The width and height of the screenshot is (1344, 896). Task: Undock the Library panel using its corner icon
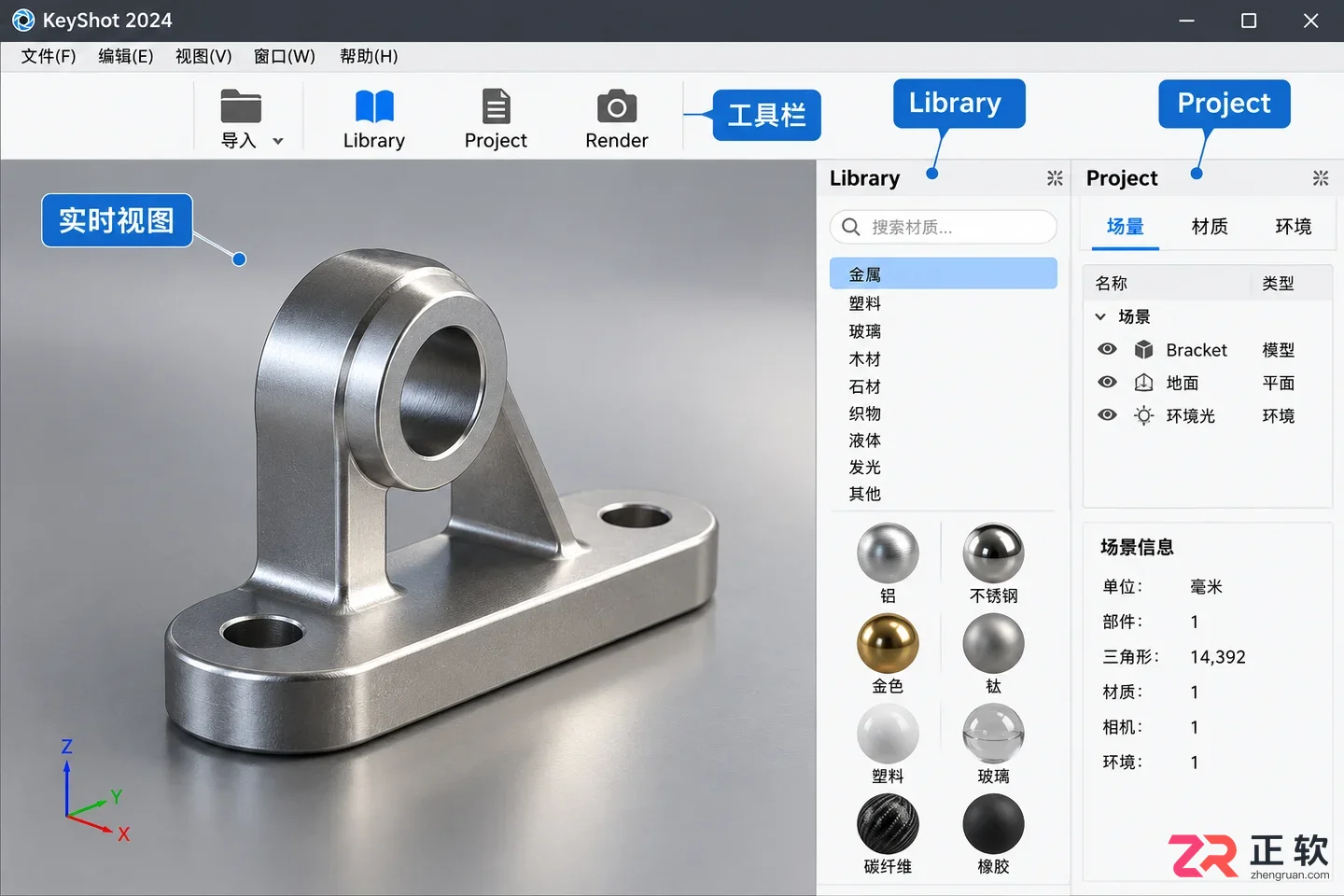click(1055, 177)
